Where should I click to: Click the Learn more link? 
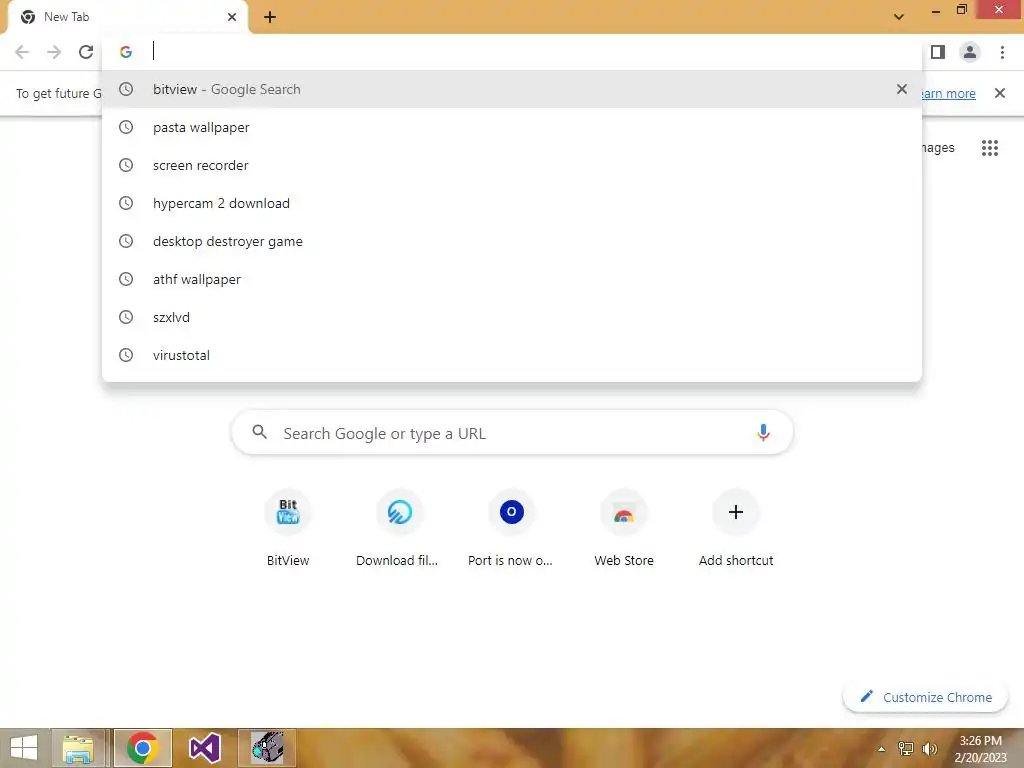click(948, 93)
